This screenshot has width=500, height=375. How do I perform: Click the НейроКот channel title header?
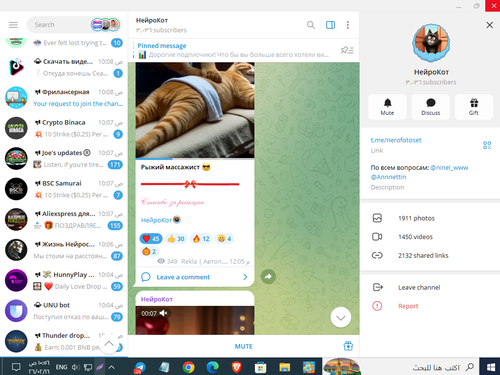(x=152, y=20)
